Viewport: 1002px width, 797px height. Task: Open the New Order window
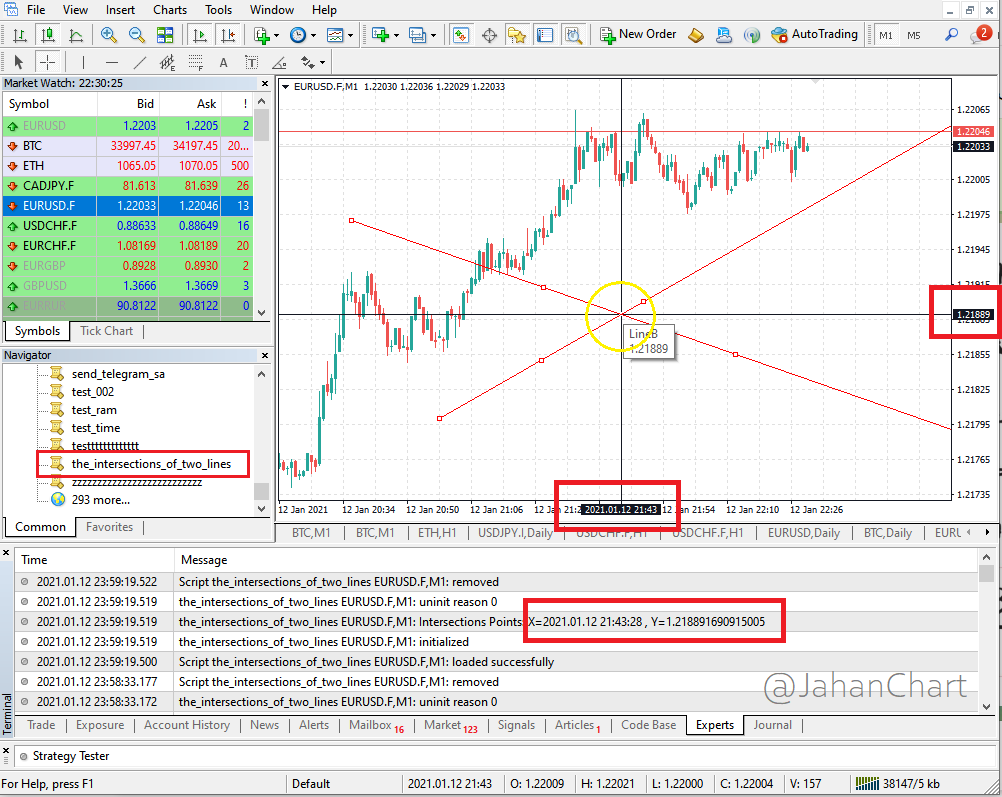638,34
